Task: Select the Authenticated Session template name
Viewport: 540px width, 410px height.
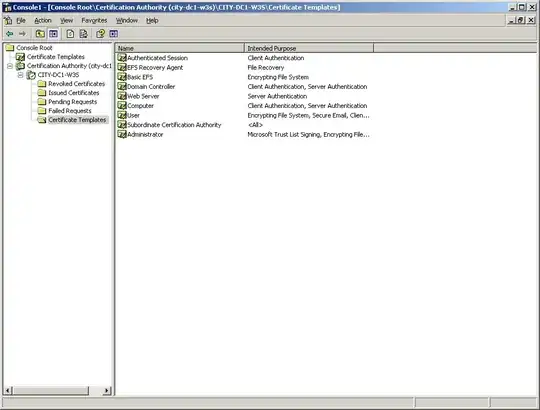Action: 157,58
